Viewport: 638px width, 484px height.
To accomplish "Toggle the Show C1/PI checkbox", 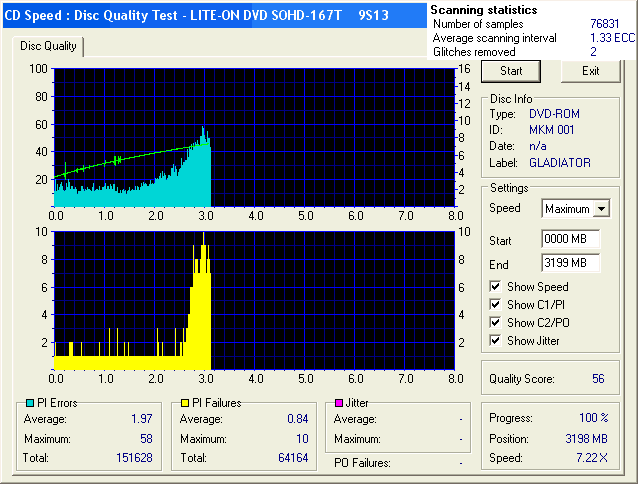I will 496,305.
